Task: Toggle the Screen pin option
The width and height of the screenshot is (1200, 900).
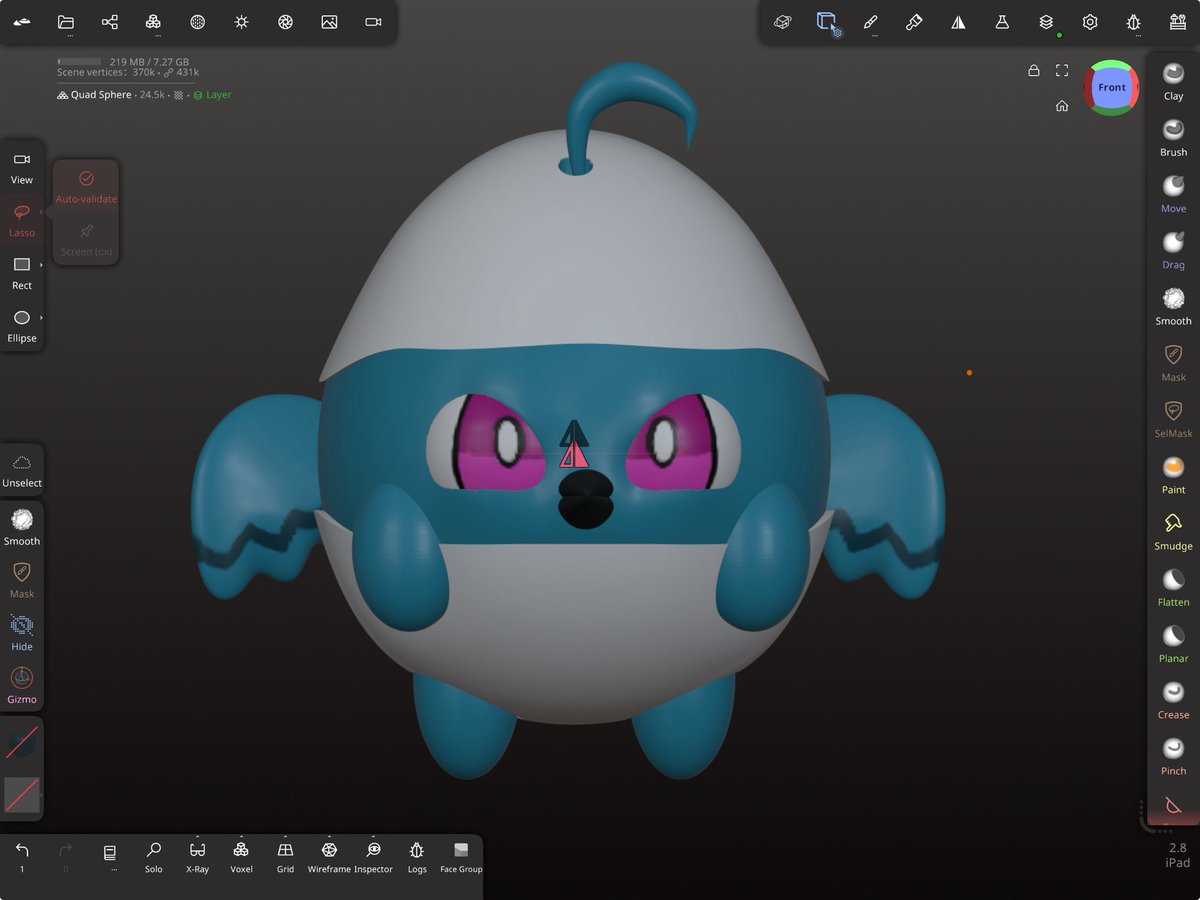Action: [x=86, y=239]
